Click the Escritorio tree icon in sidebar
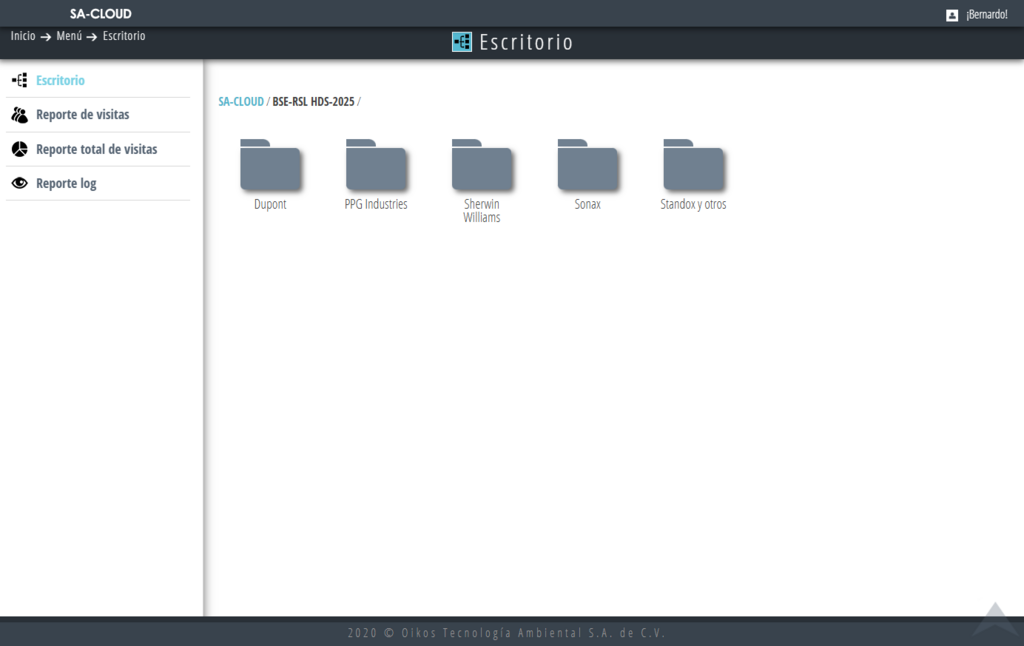Image resolution: width=1024 pixels, height=646 pixels. coord(19,80)
